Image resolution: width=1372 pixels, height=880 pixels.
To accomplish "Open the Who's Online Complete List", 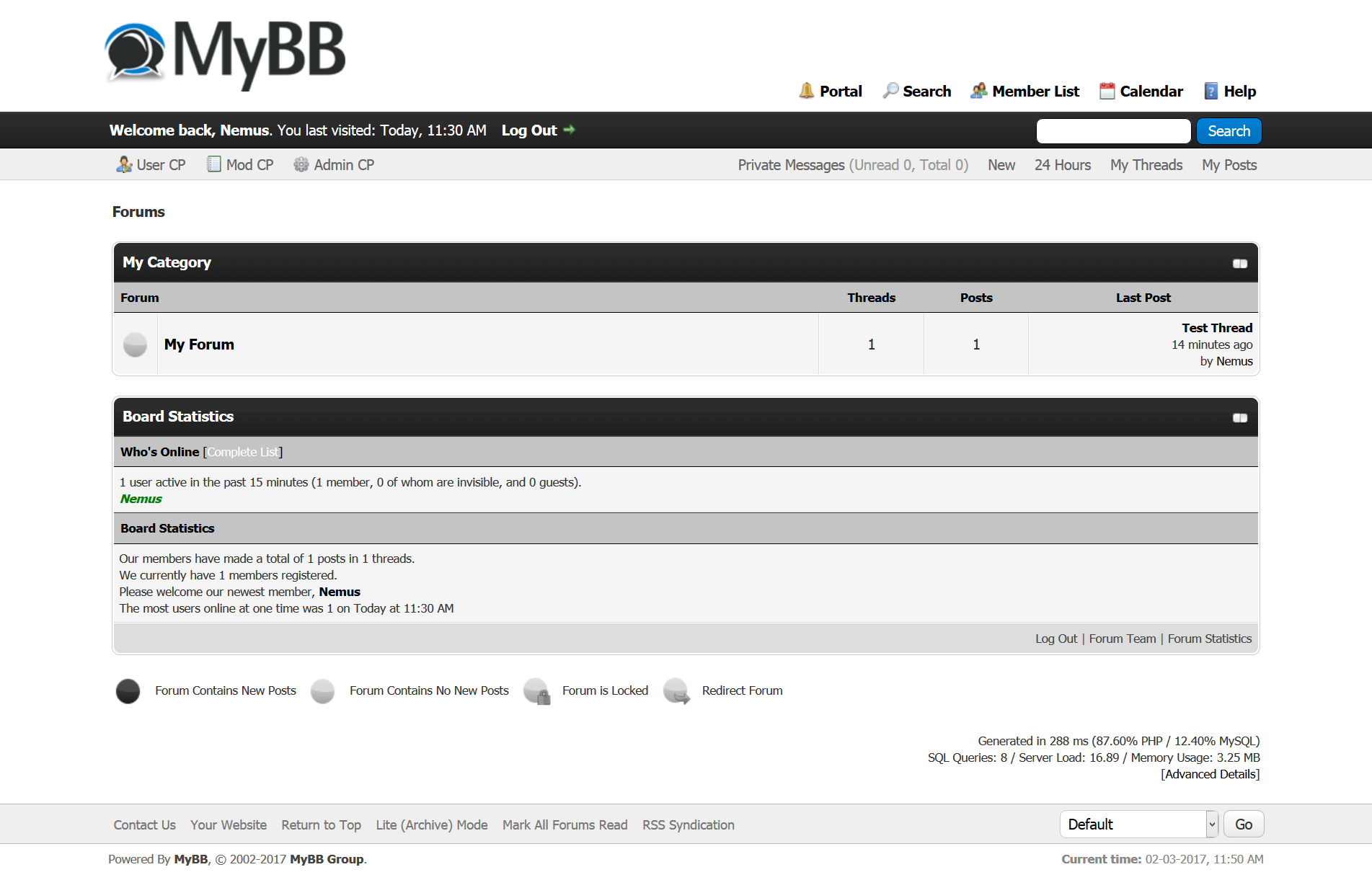I will click(x=243, y=451).
